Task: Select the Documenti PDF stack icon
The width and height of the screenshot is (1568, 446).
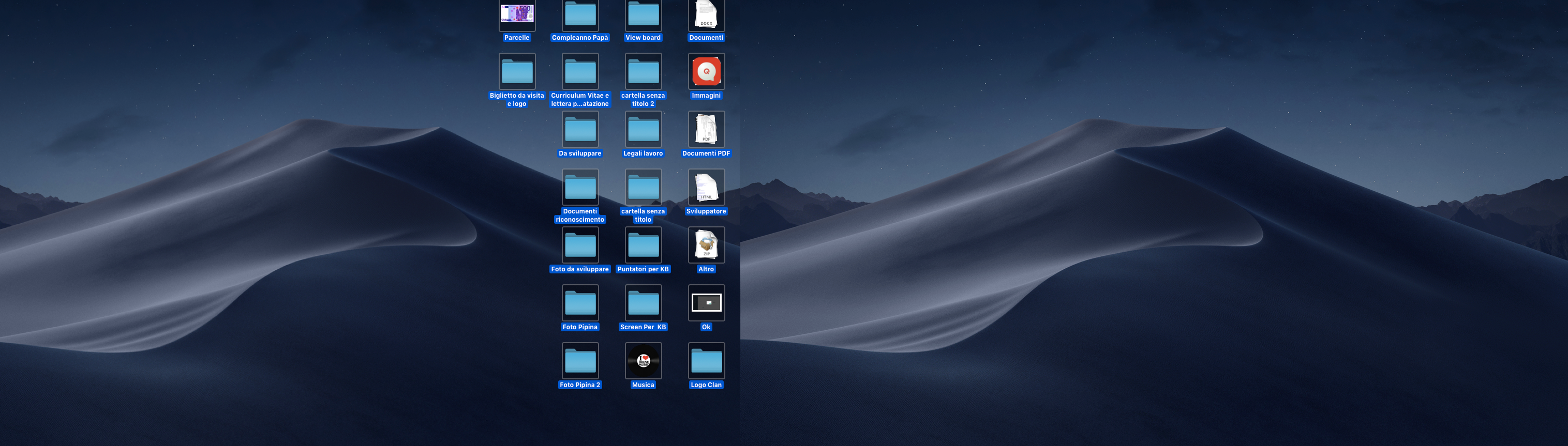Action: [x=706, y=129]
